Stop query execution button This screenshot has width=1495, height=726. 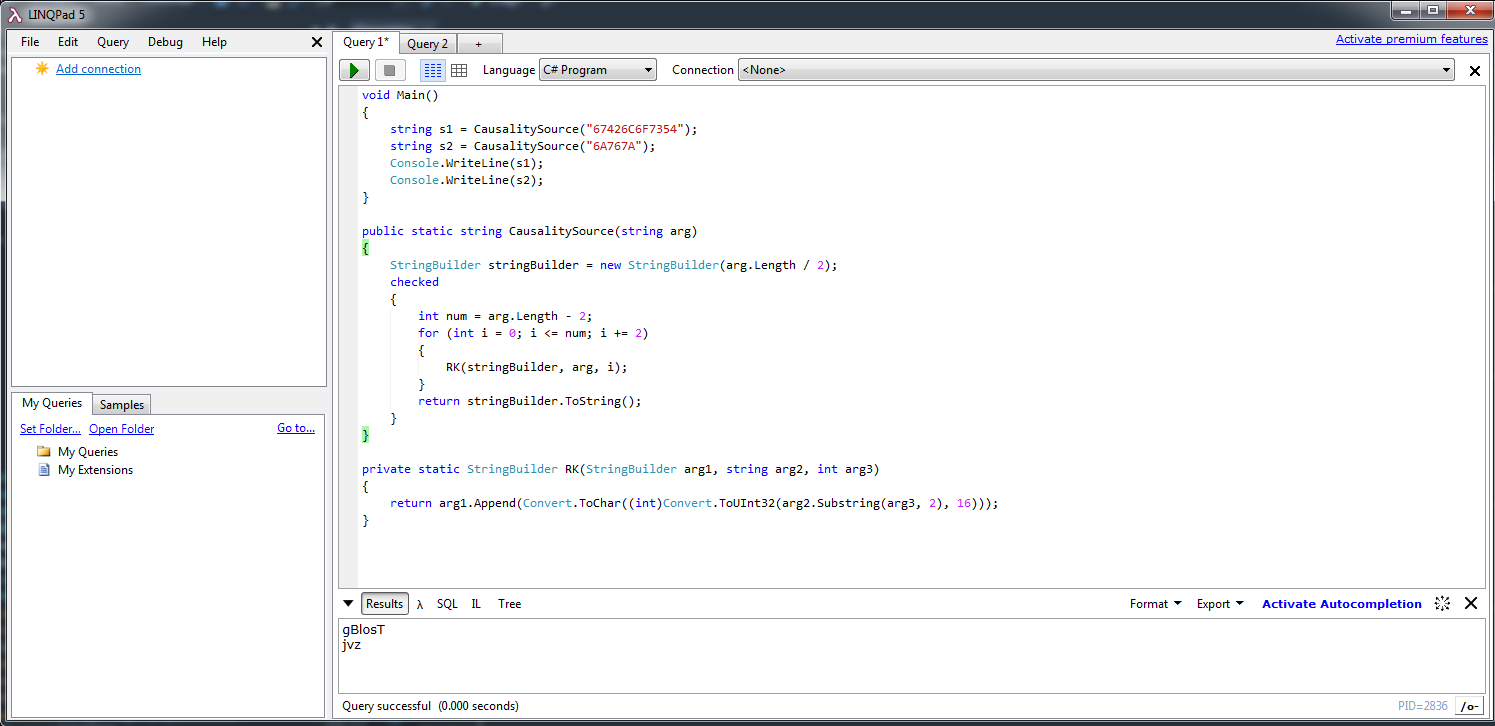(x=390, y=70)
